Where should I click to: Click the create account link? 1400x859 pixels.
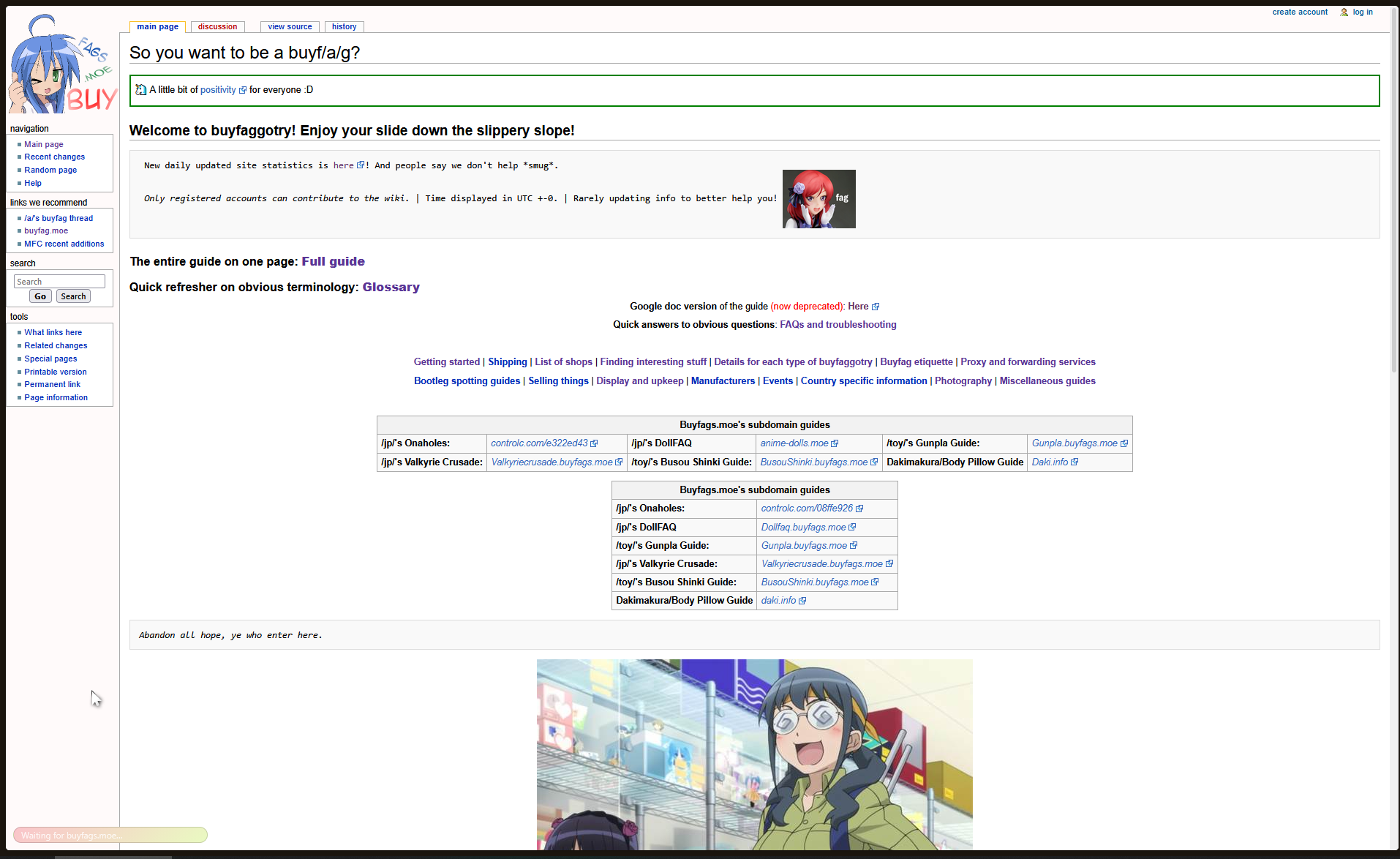point(1300,12)
